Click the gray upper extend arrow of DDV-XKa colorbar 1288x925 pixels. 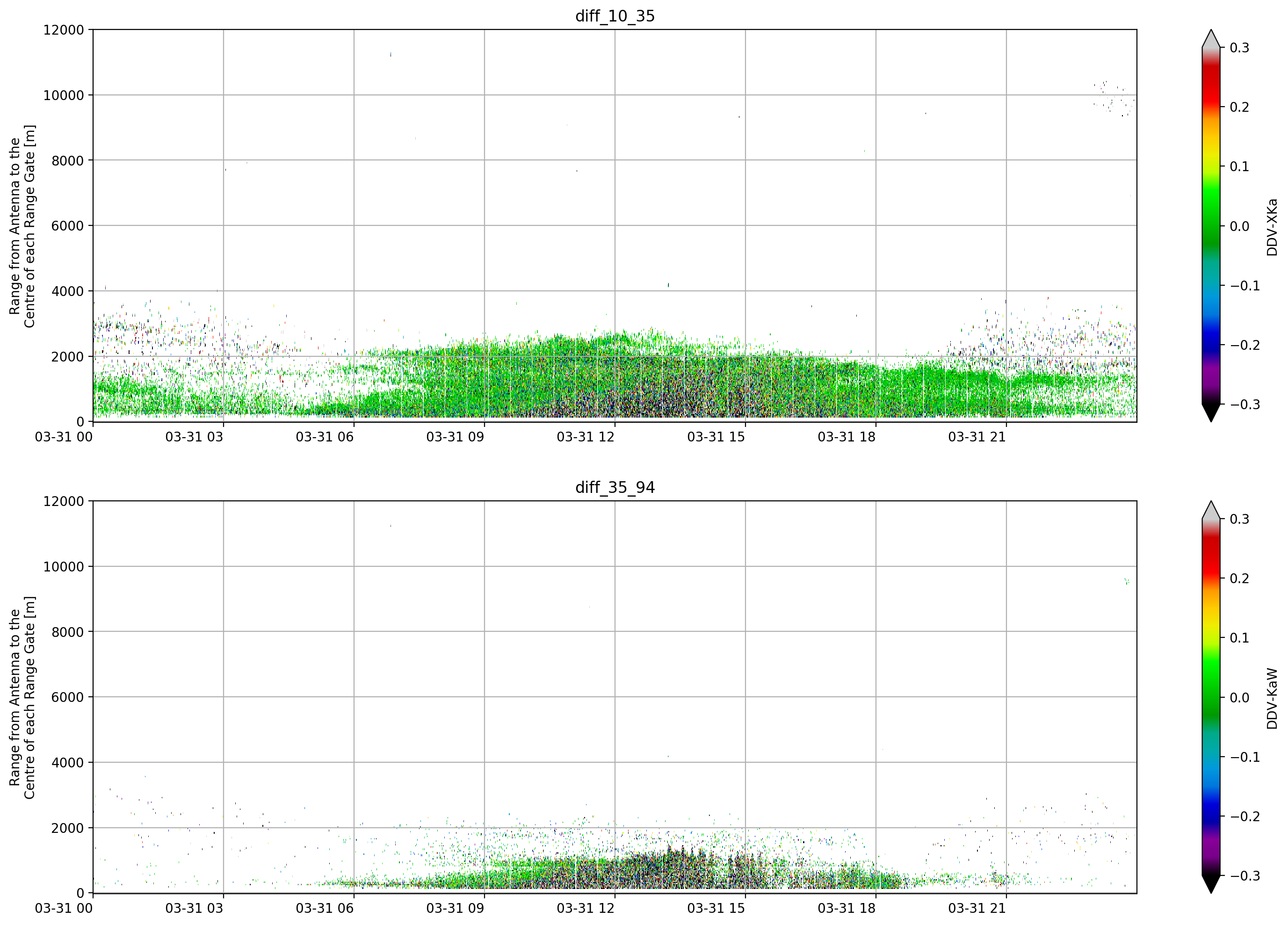tap(1211, 40)
